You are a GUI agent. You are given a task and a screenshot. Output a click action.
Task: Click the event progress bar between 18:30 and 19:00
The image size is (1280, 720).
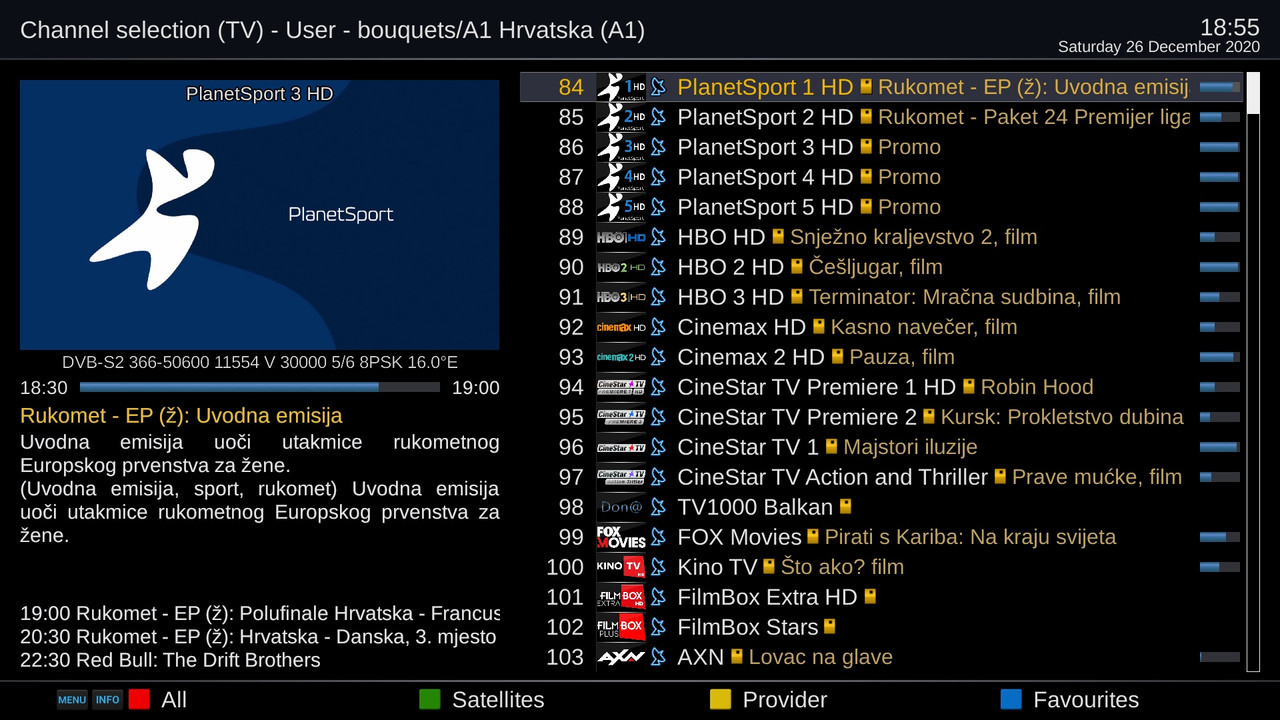pos(260,387)
